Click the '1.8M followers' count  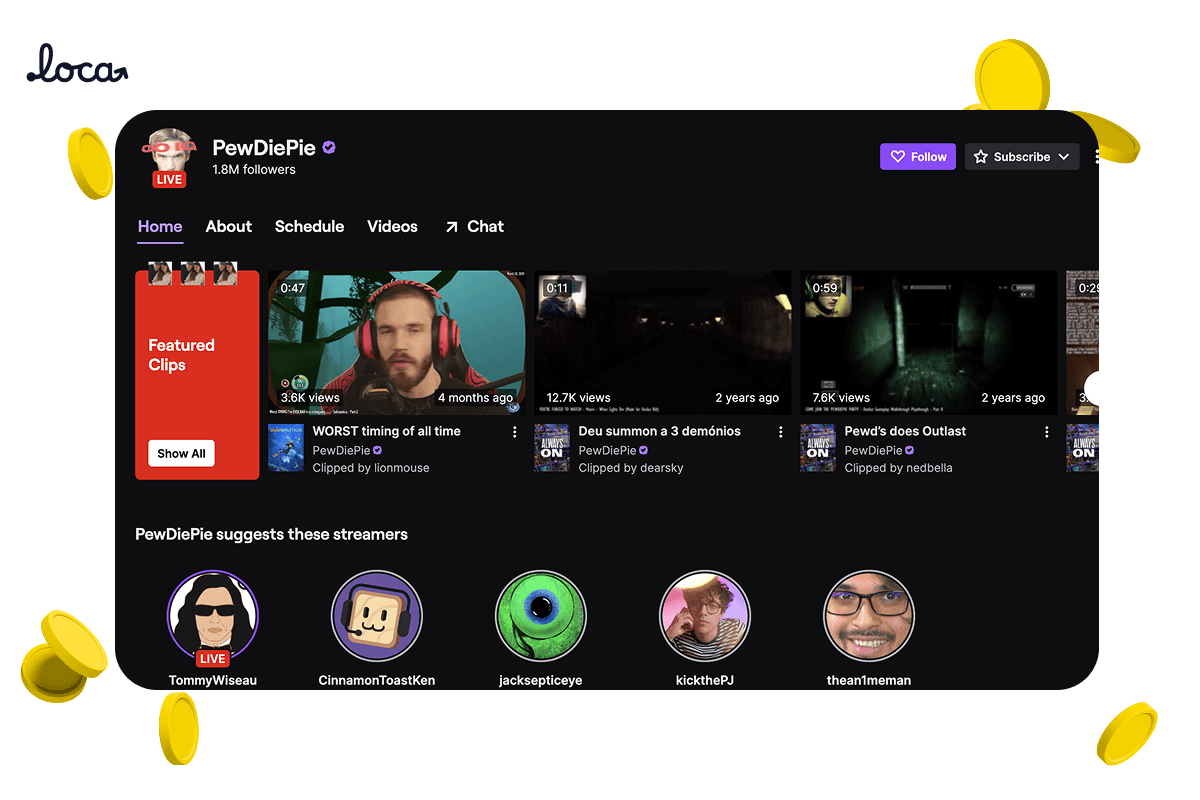click(x=254, y=170)
